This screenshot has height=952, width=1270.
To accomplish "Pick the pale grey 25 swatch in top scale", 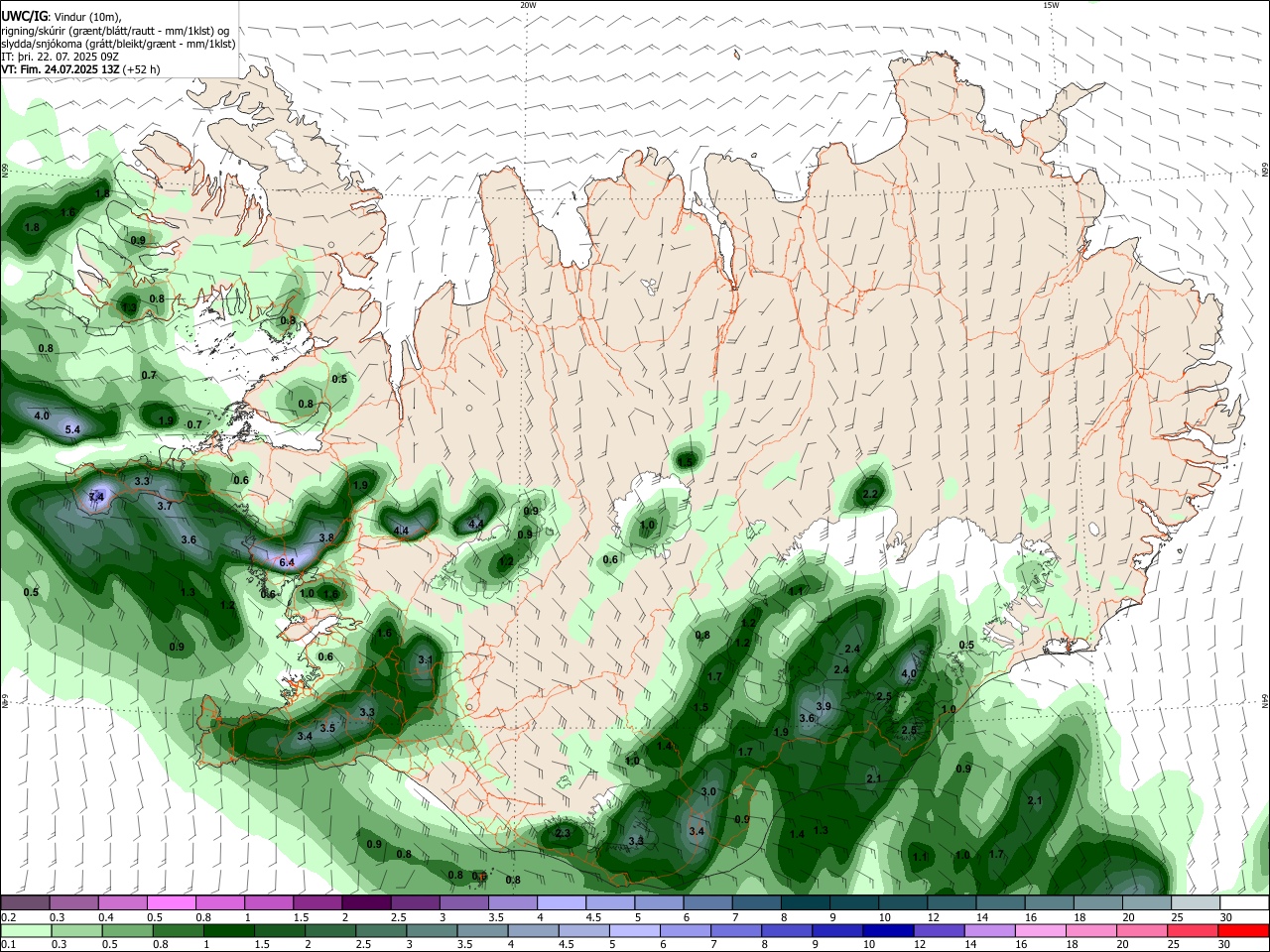I will tap(1196, 902).
